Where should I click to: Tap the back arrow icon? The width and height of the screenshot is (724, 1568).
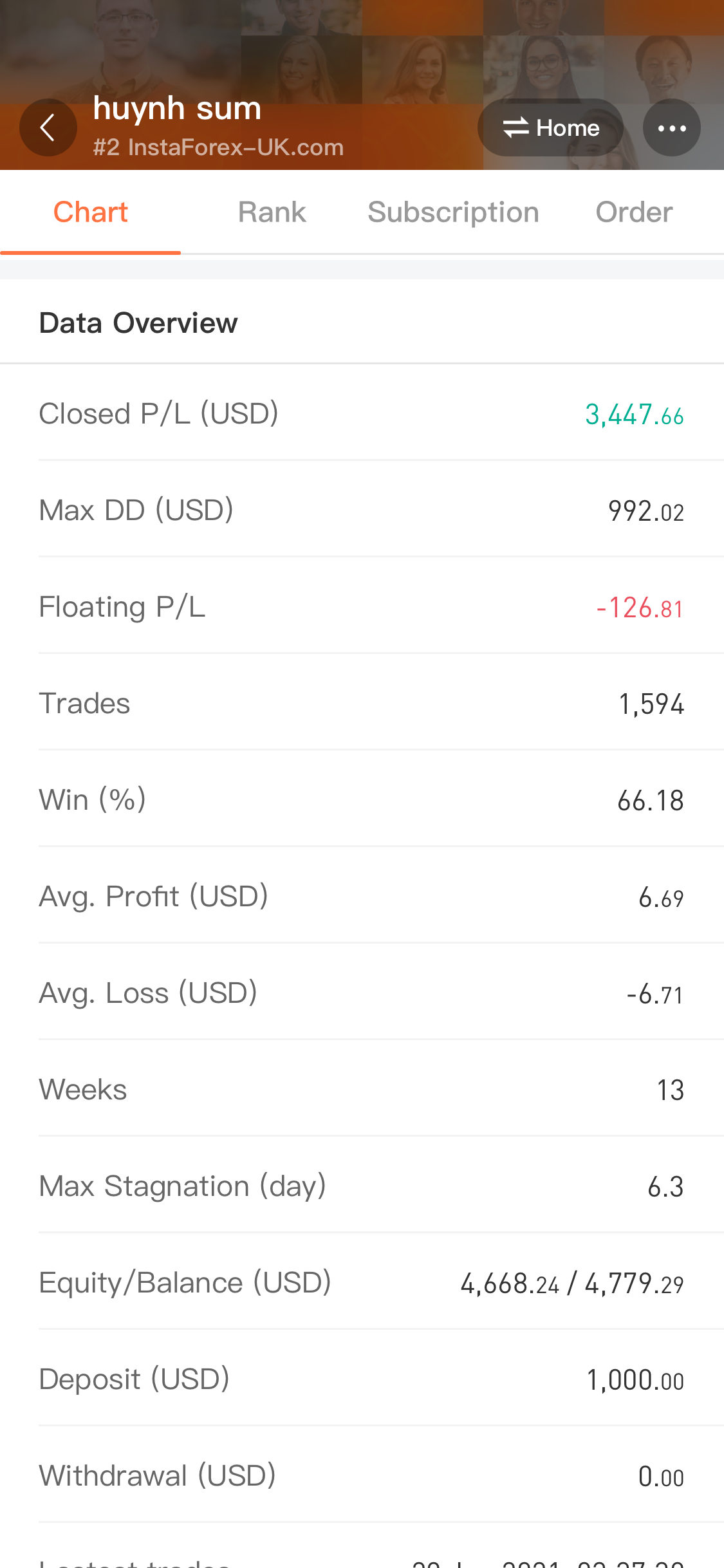click(x=48, y=127)
